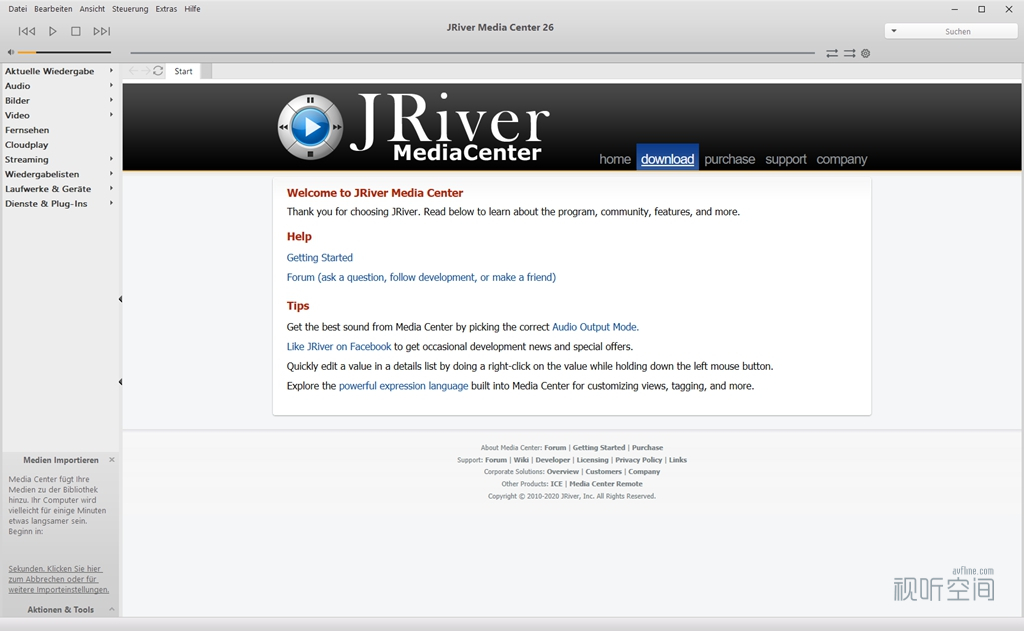This screenshot has height=631, width=1024.
Task: Open the Bearbeiten menu
Action: tap(53, 9)
